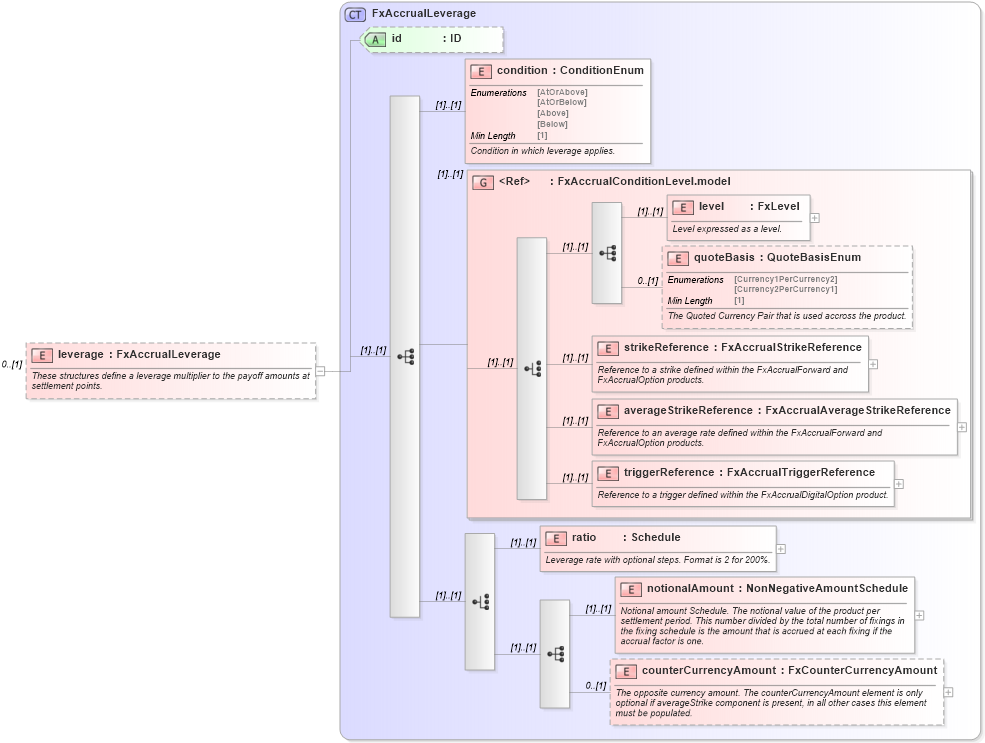Open the FxAccrualAverageStrikeReference type link

858,410
